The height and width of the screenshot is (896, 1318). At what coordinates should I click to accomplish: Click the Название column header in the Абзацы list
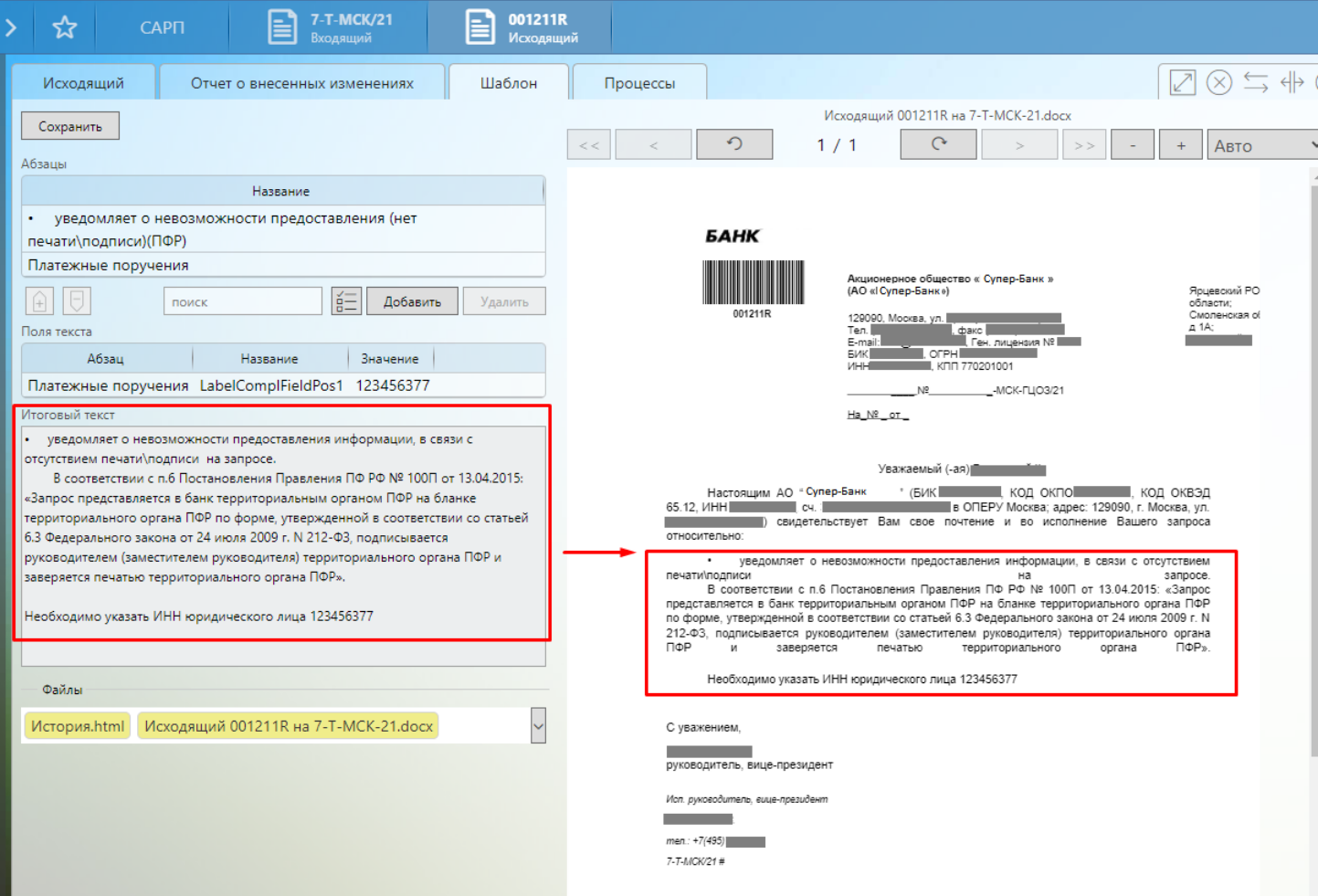point(281,191)
